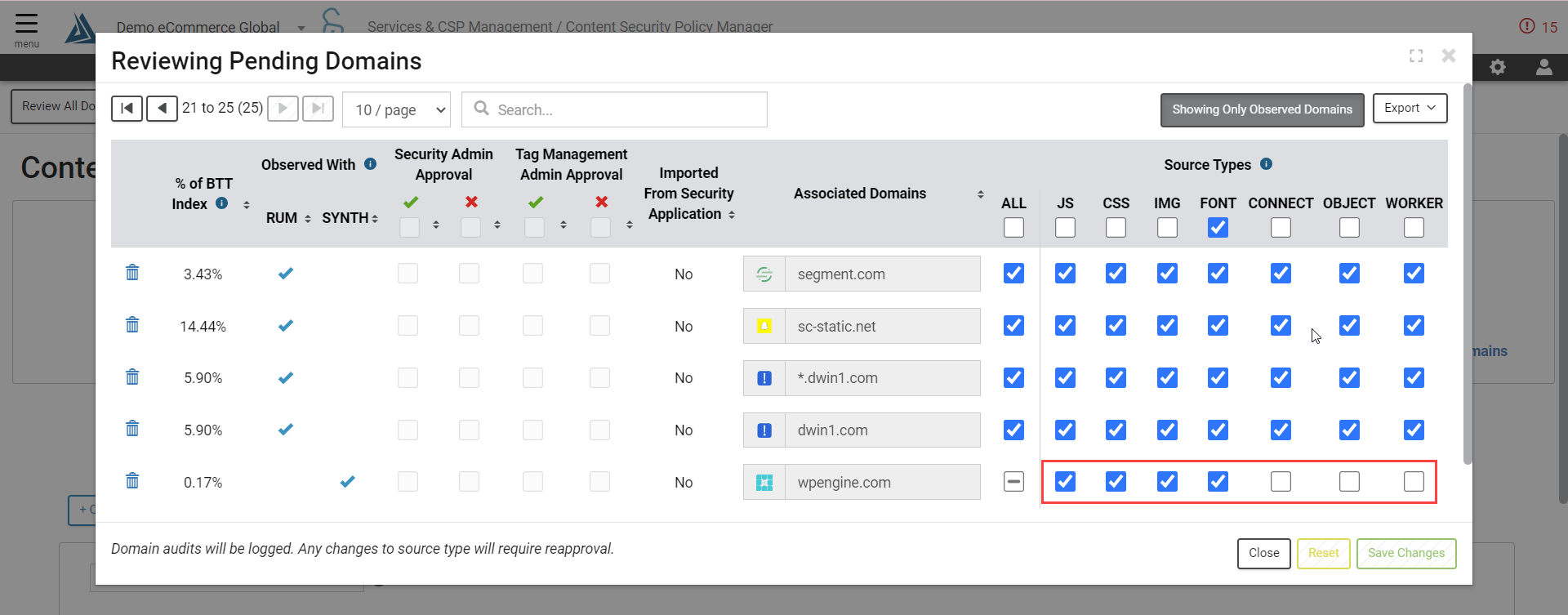Image resolution: width=1568 pixels, height=615 pixels.
Task: Open info tooltip for % of BTT Index
Action: click(x=221, y=203)
